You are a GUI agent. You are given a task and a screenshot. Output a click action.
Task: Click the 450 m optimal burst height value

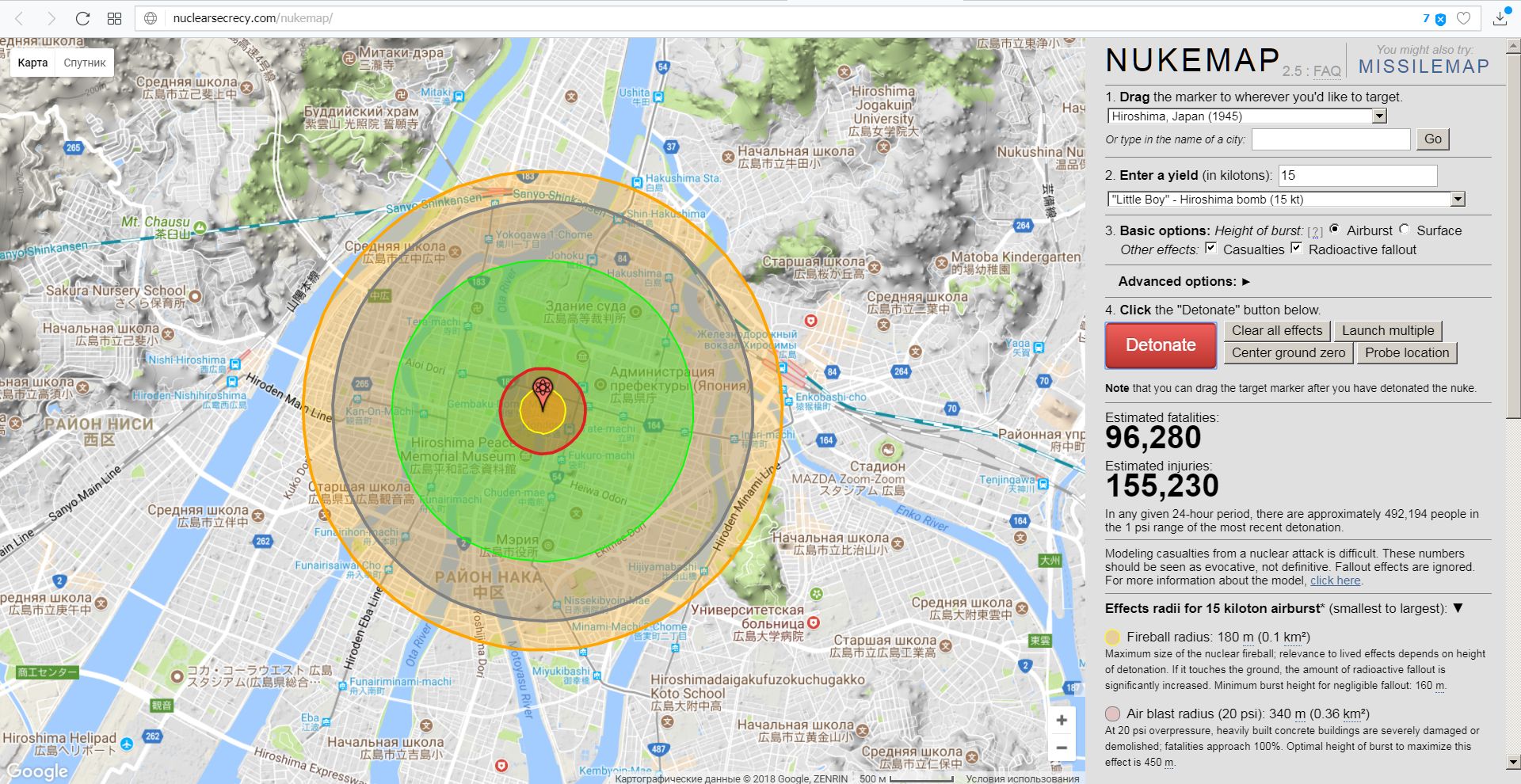tap(1158, 762)
